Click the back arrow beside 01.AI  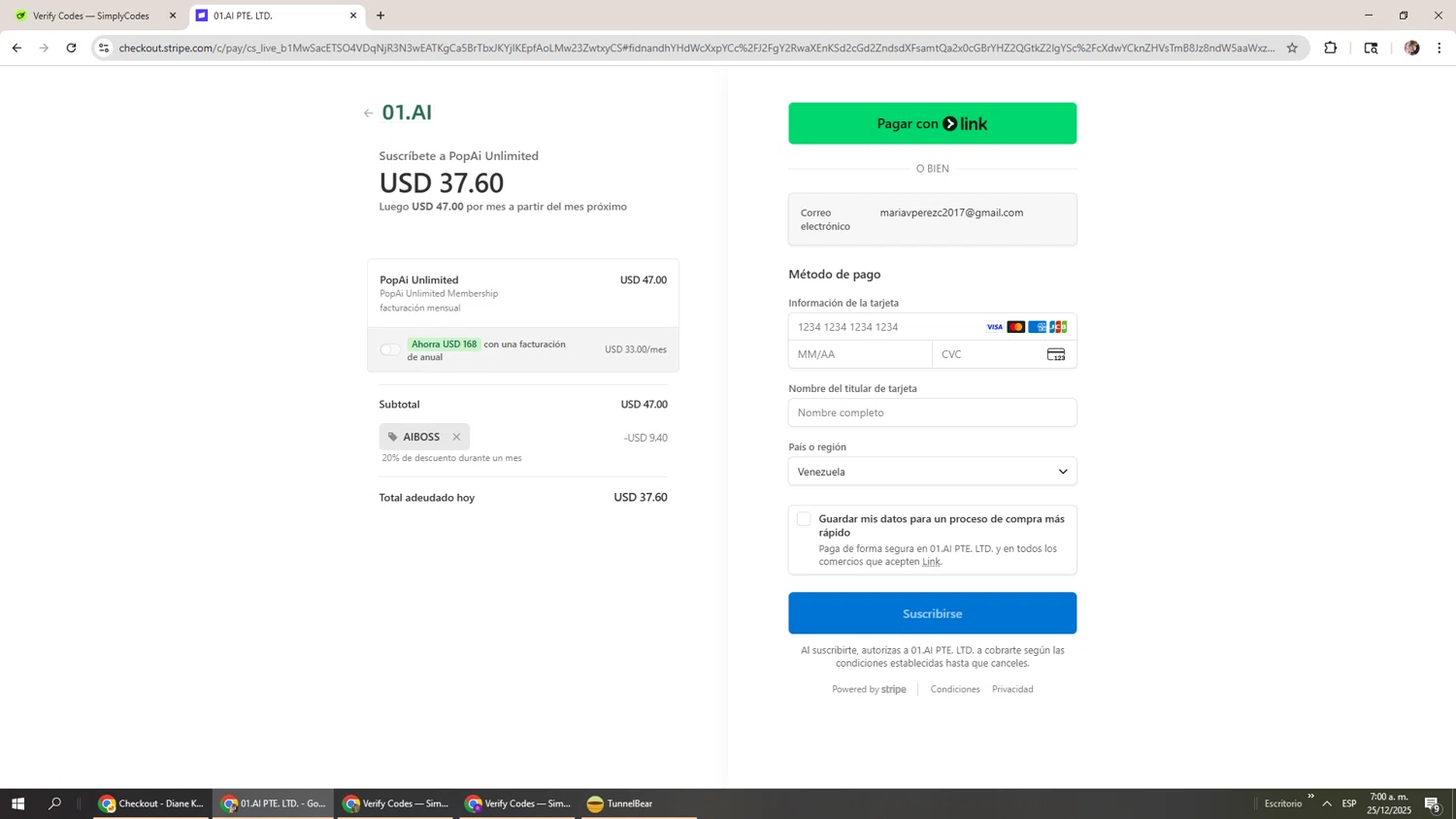point(368,114)
